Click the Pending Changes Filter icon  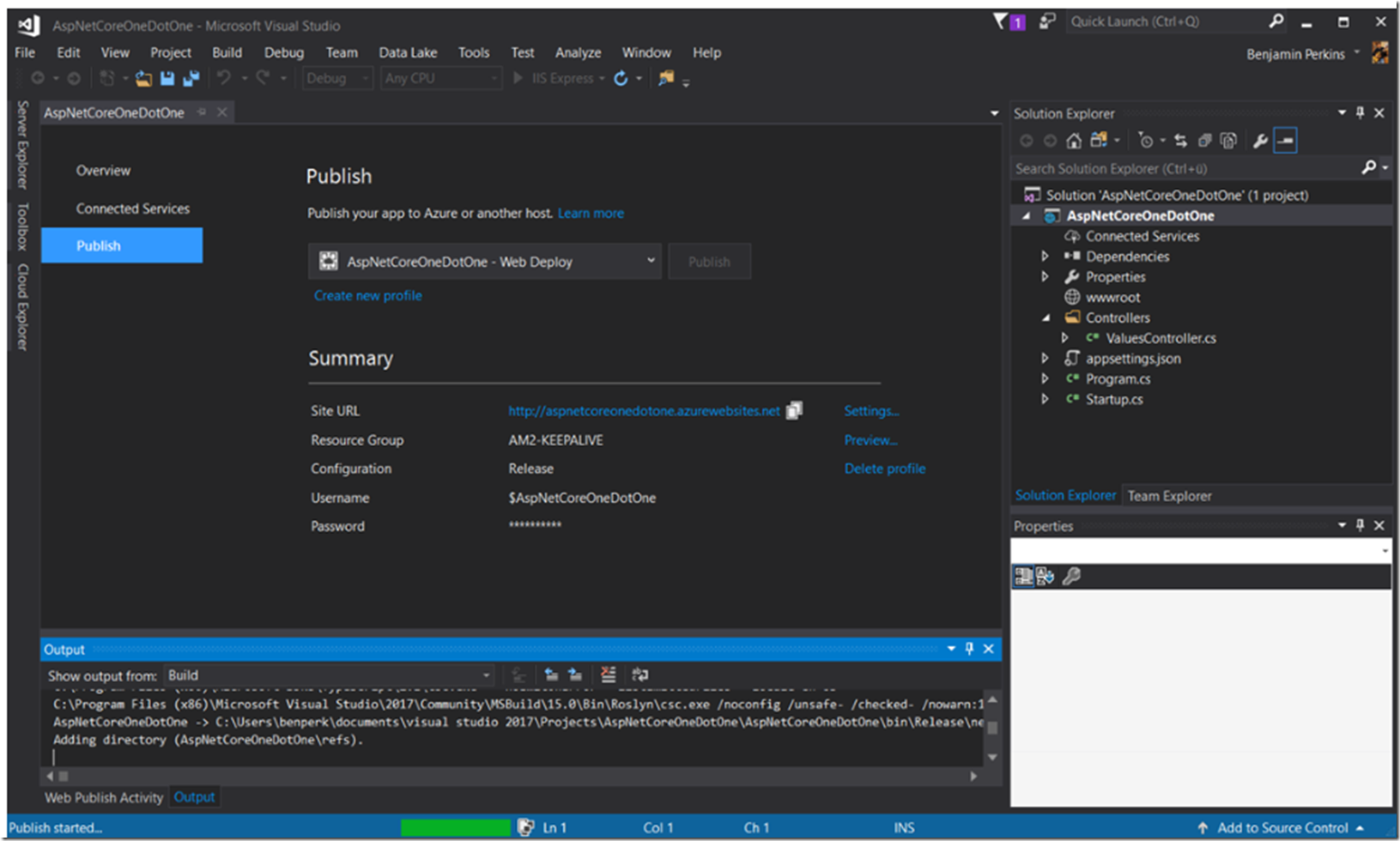coord(1146,140)
